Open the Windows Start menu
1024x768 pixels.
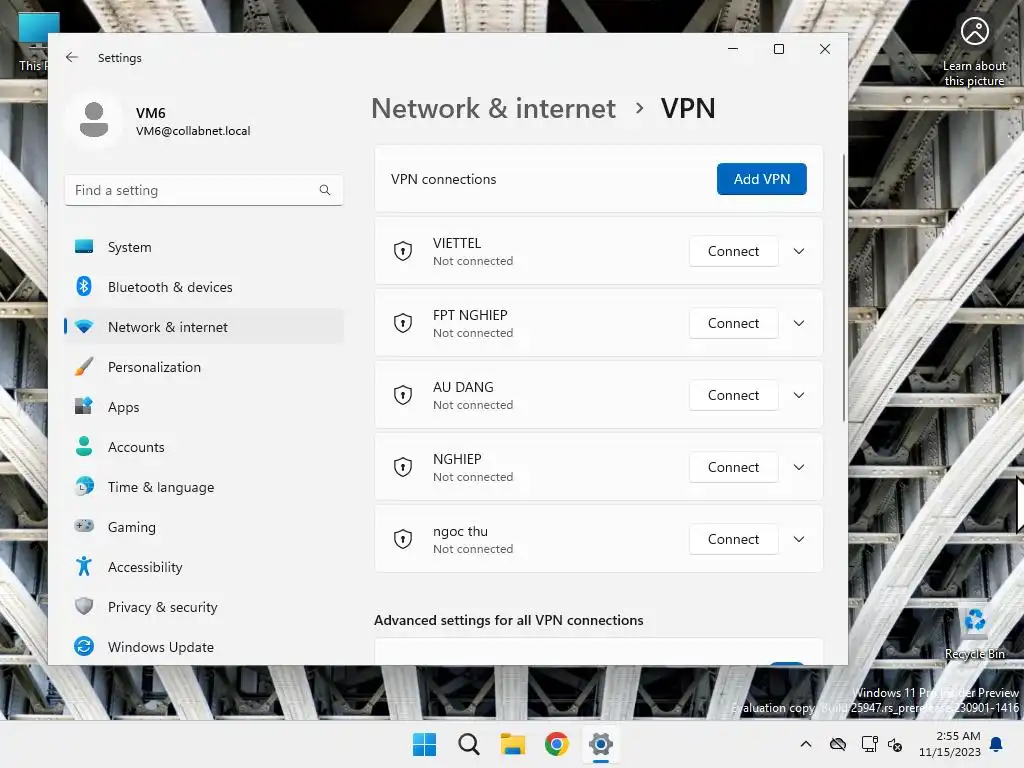pyautogui.click(x=424, y=744)
